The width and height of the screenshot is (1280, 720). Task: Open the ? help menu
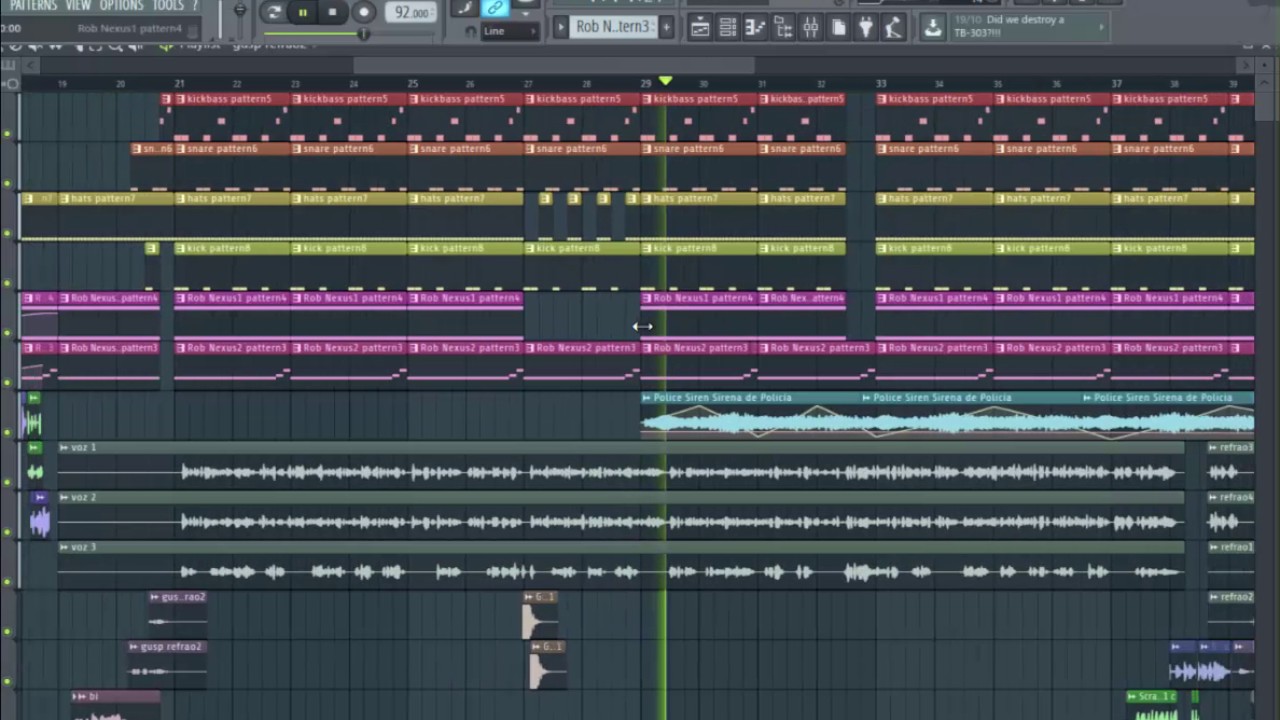click(x=195, y=6)
